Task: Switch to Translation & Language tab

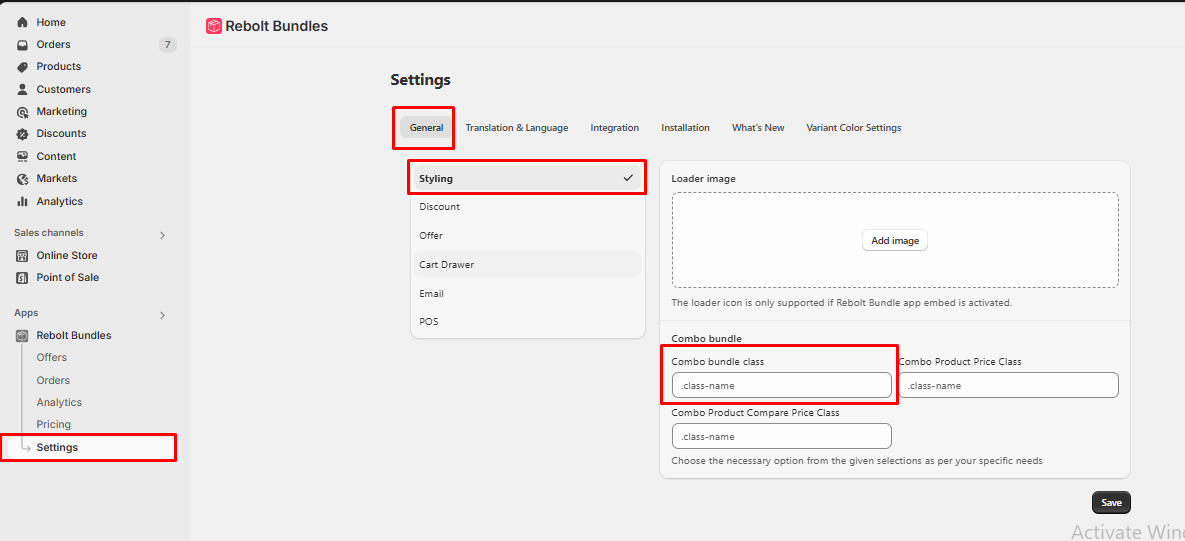Action: tap(517, 128)
